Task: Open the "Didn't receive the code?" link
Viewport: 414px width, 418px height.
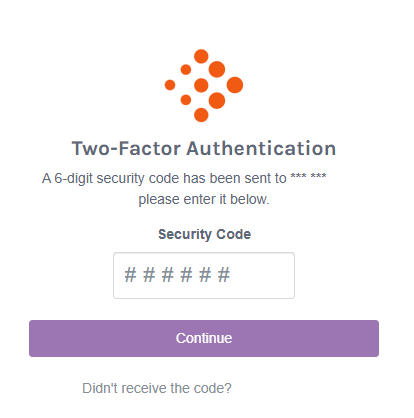Action: pos(157,388)
